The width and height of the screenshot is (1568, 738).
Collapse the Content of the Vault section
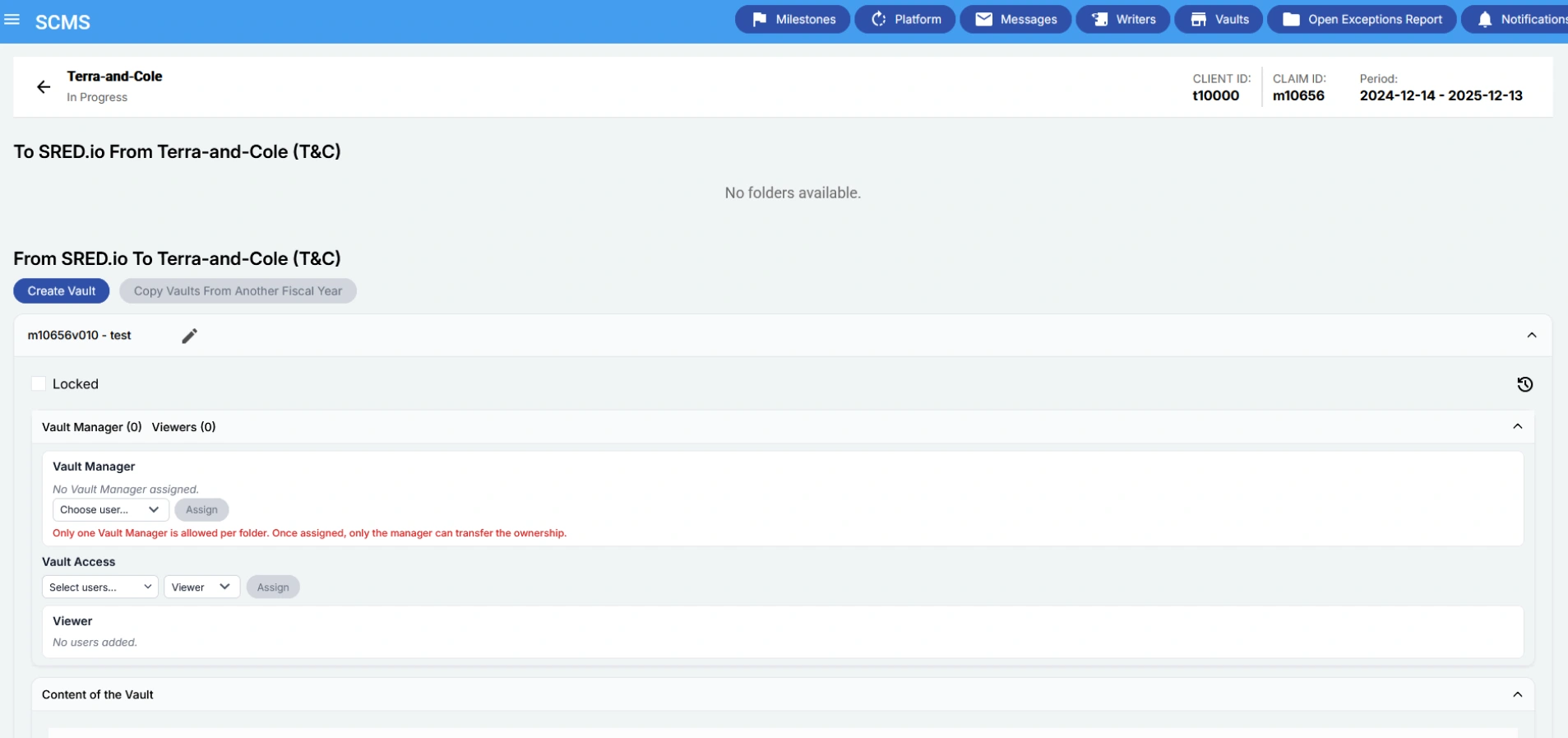coord(1518,694)
